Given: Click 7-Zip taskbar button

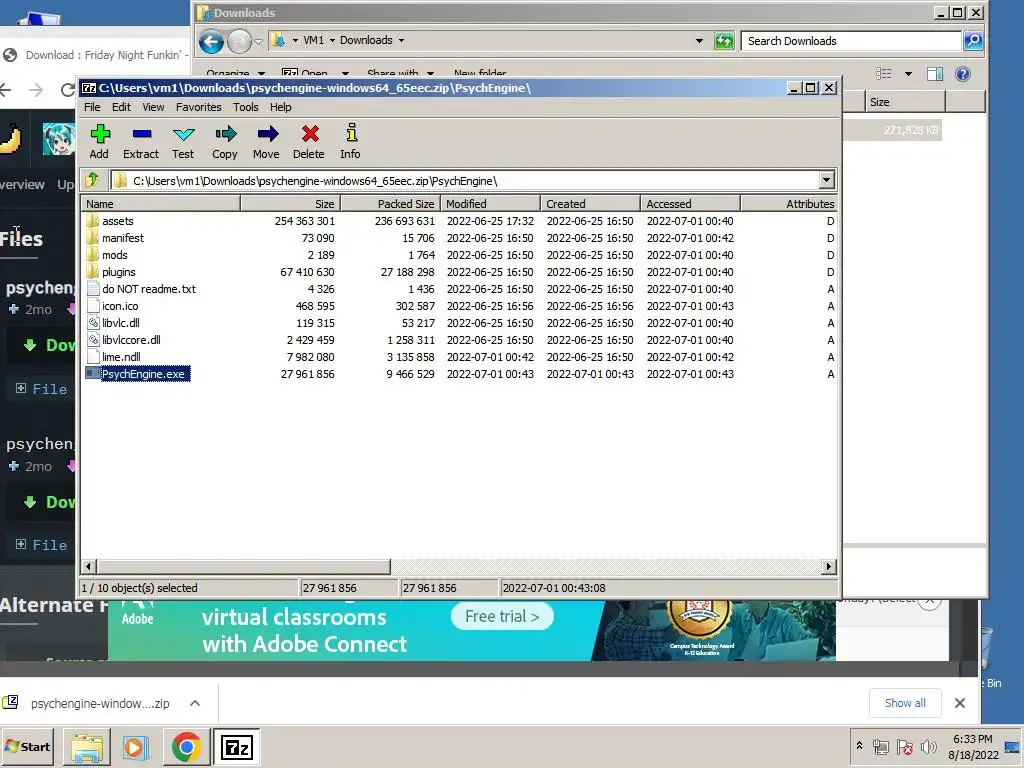Looking at the screenshot, I should pos(236,746).
